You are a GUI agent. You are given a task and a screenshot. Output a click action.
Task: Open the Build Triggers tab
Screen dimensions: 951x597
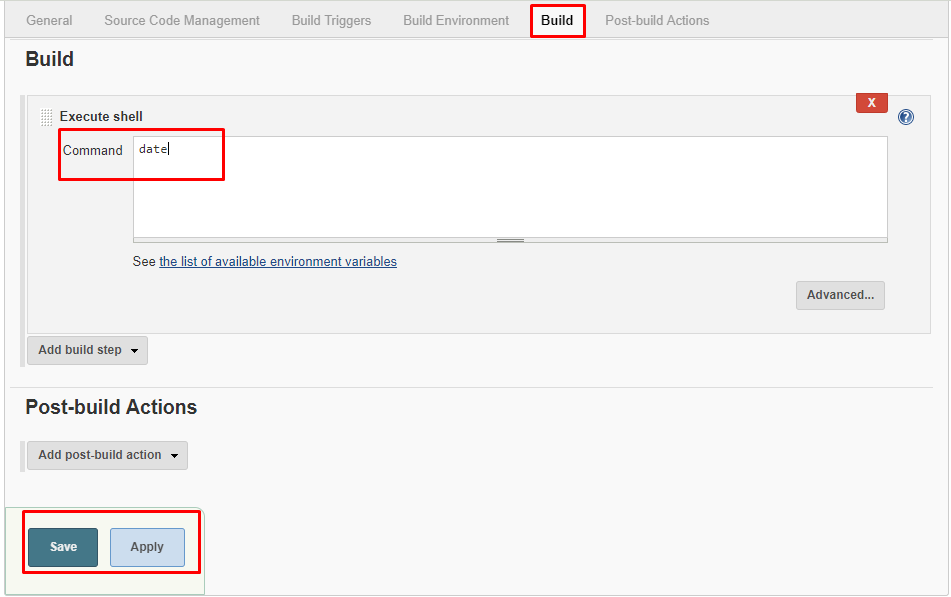click(x=331, y=20)
